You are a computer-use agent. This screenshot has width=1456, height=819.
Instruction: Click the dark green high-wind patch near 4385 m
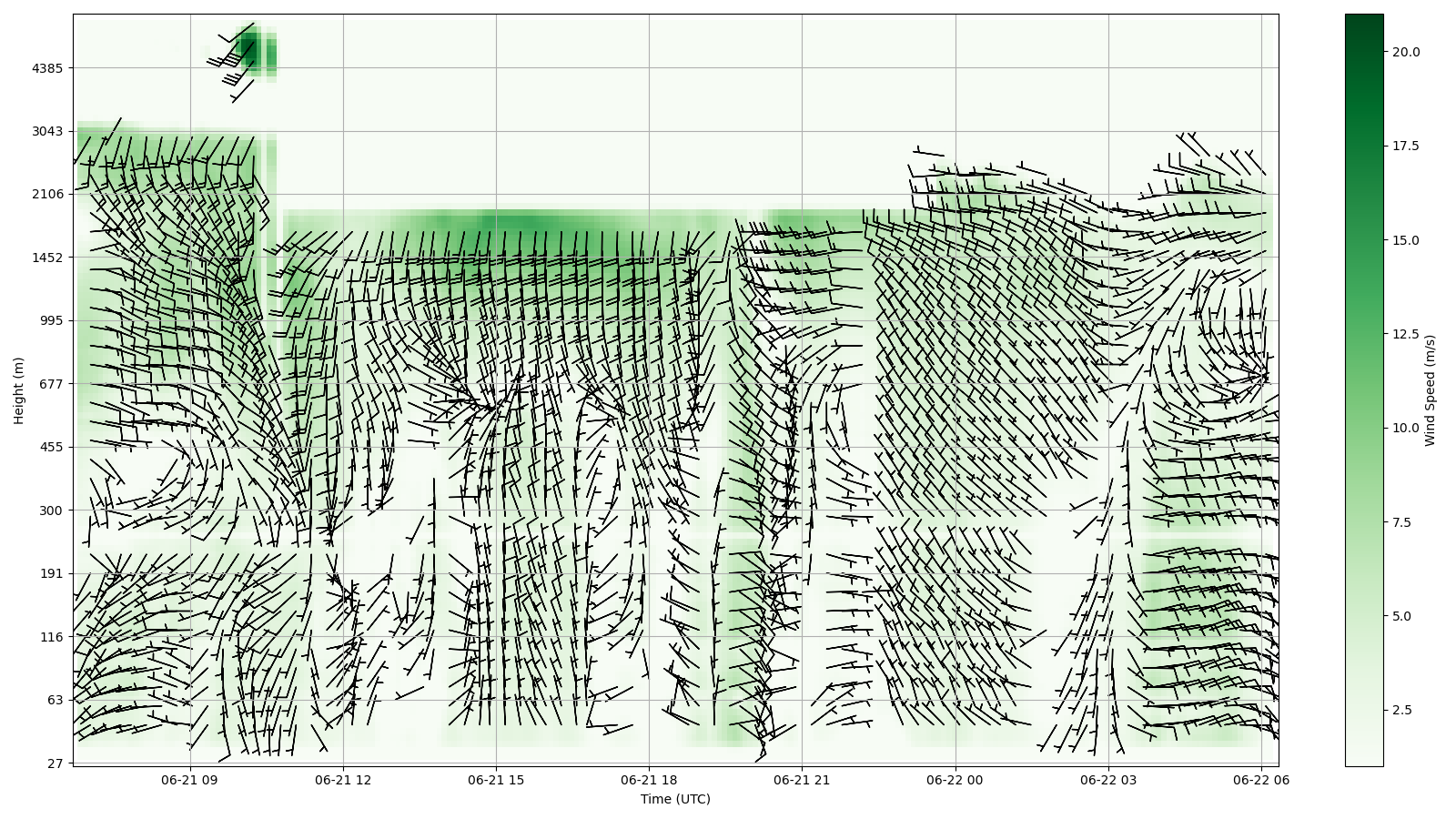click(251, 48)
